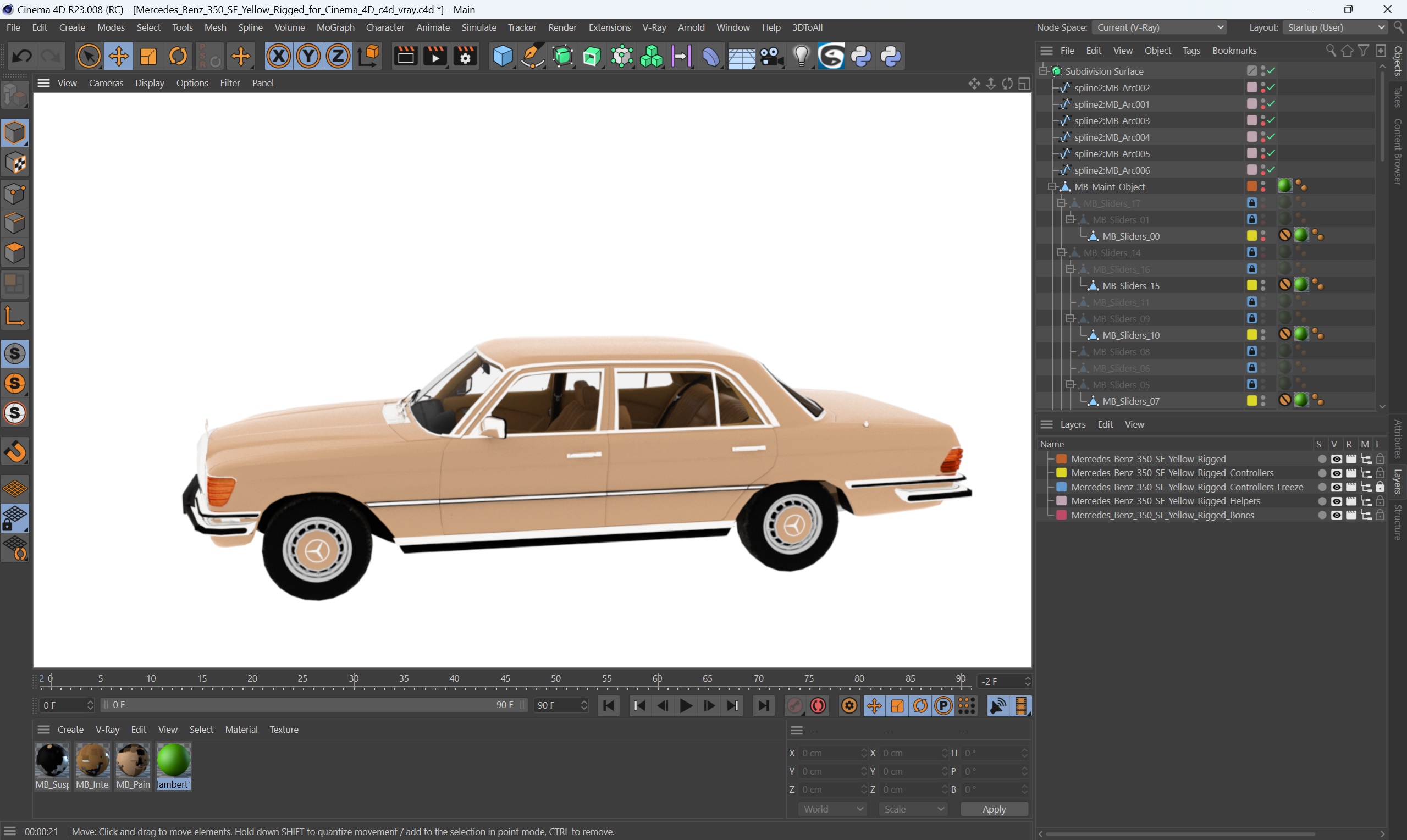Toggle visibility eye for Rigged_Bones layer
Screen dimensions: 1407x840
click(1336, 515)
